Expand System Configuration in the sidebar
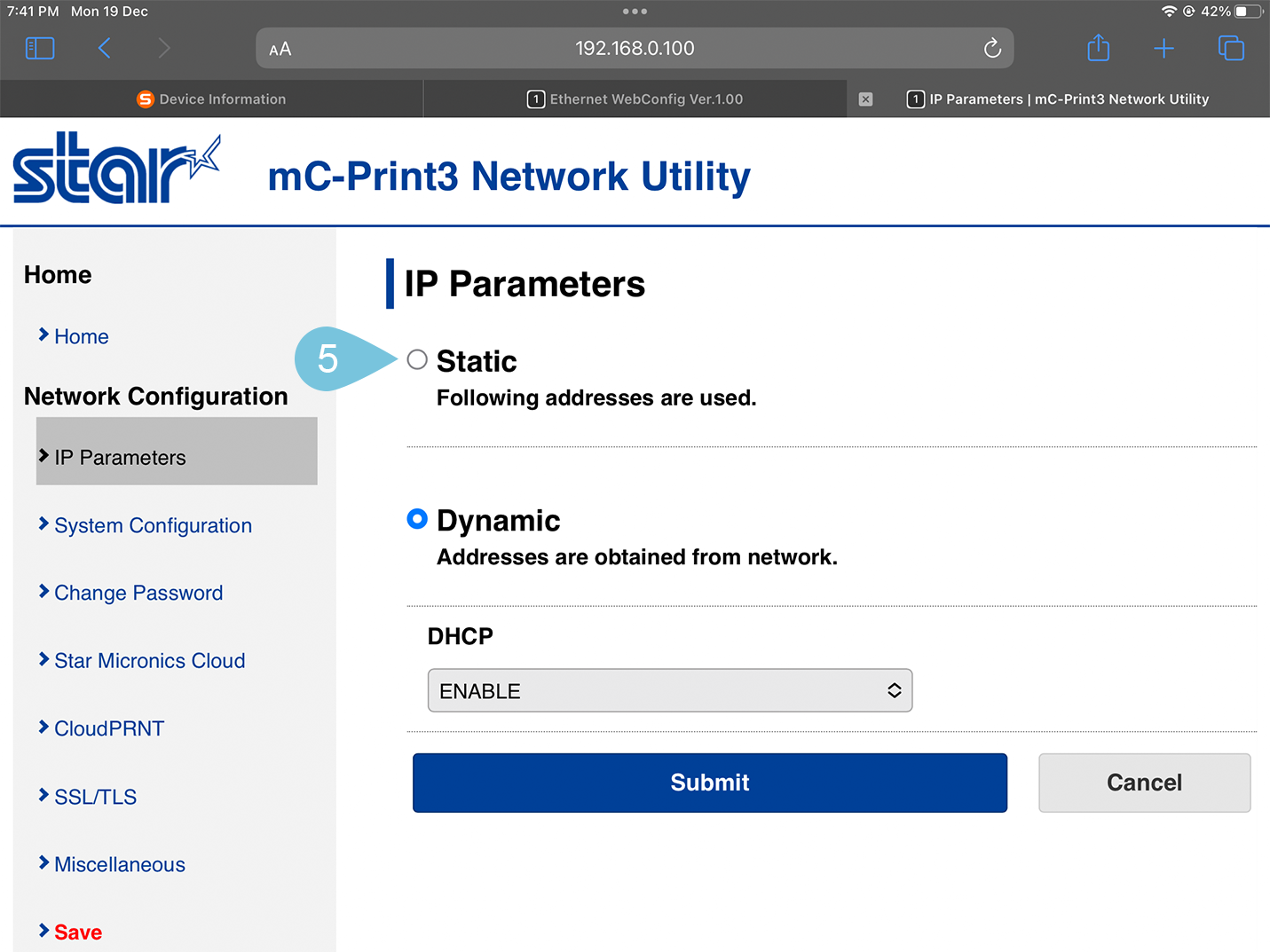The image size is (1270, 952). coord(152,525)
